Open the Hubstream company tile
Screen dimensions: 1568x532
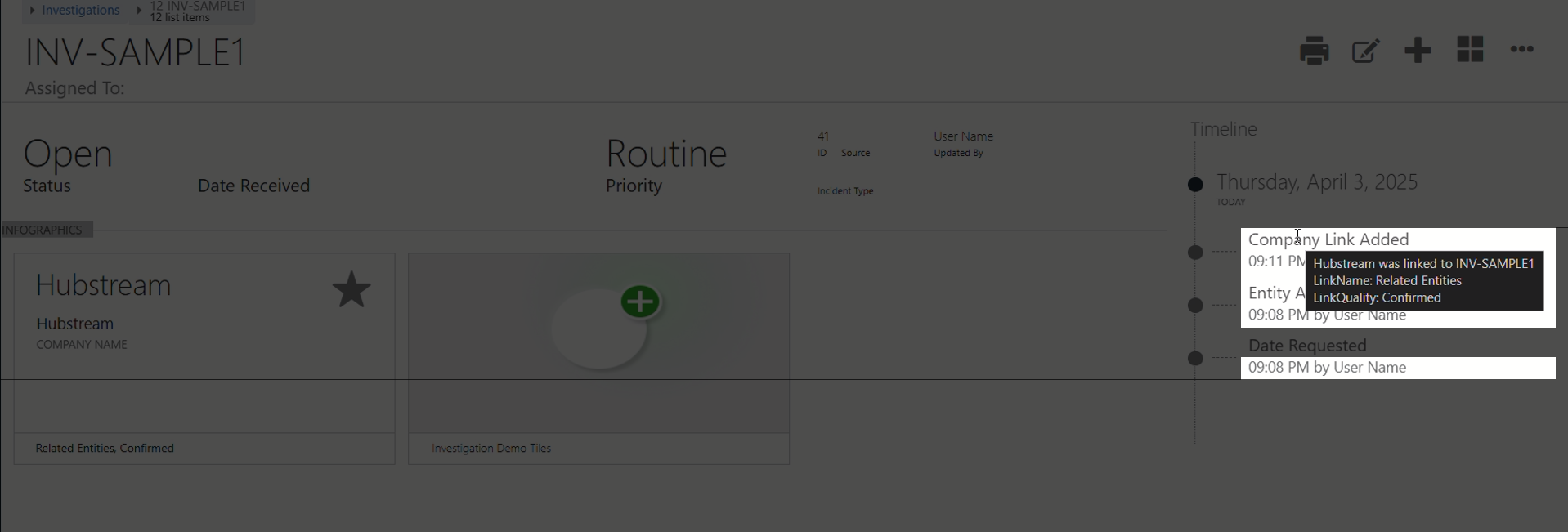pyautogui.click(x=204, y=359)
